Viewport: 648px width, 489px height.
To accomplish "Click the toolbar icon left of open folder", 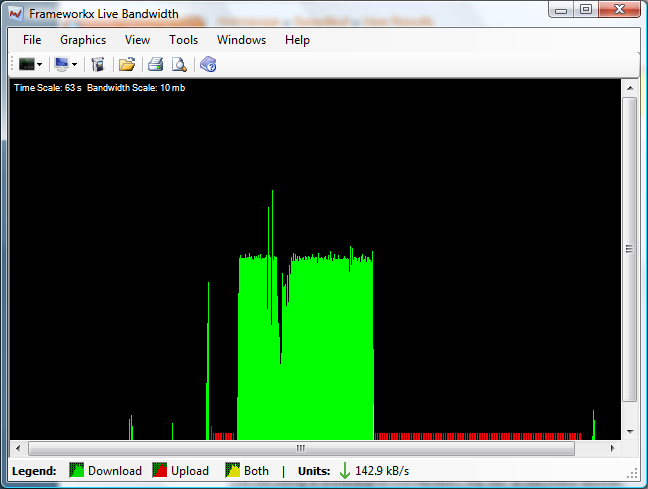I will (98, 65).
